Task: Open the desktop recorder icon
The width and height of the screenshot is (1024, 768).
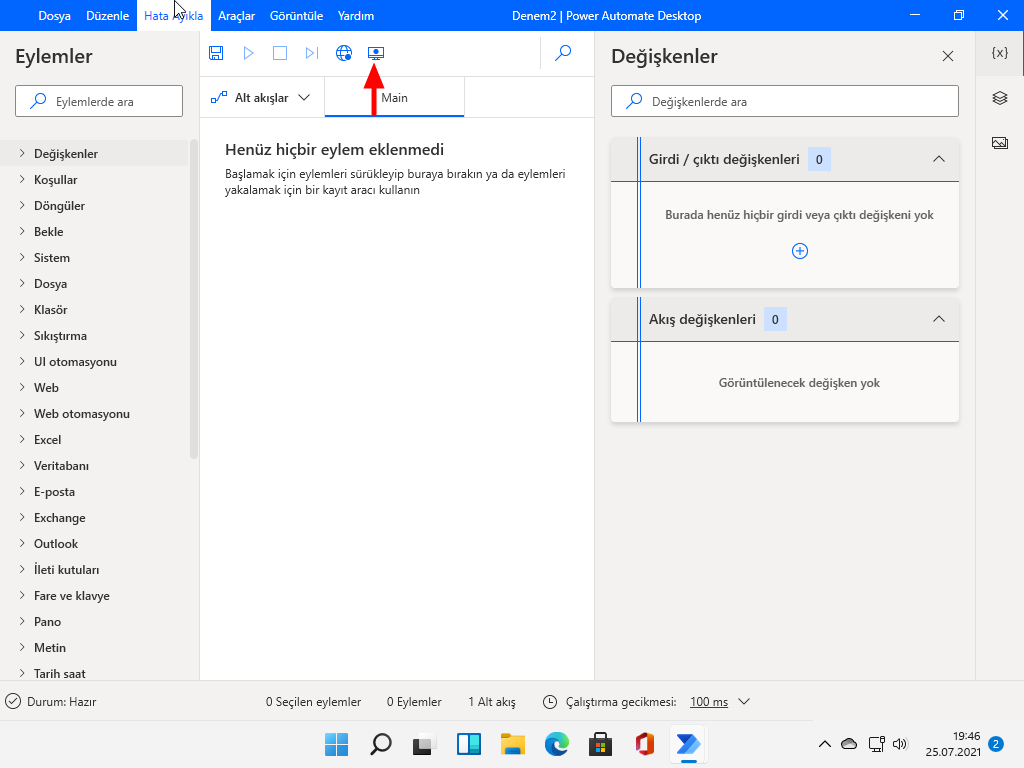Action: click(x=375, y=53)
